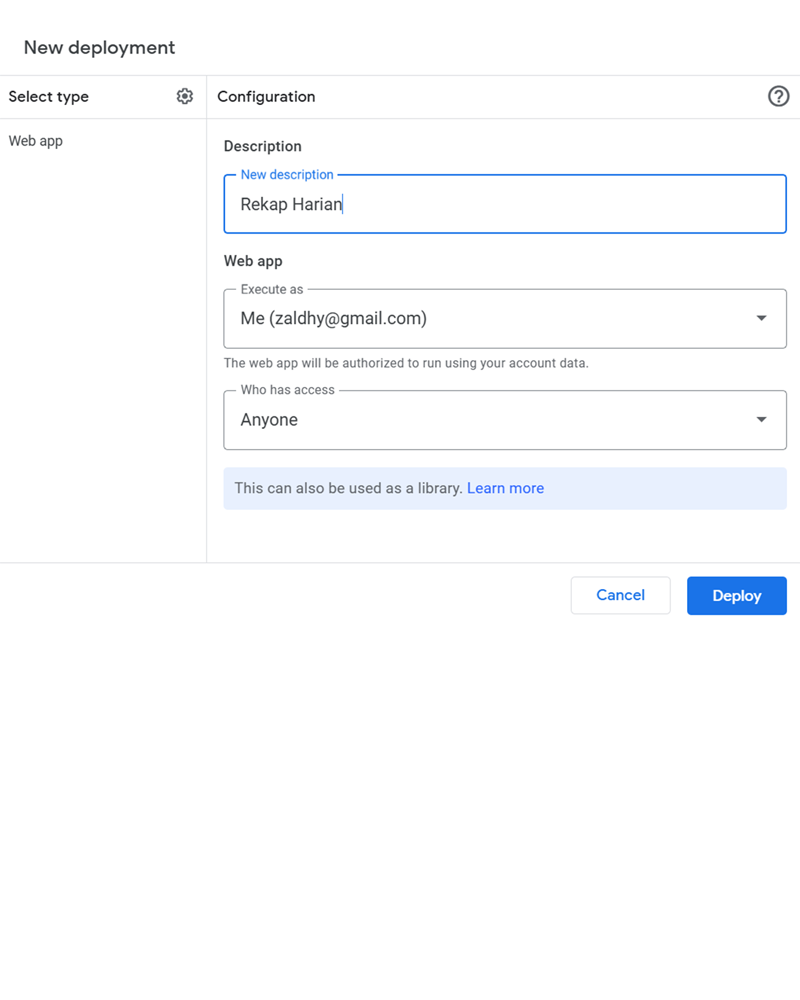The height and width of the screenshot is (1000, 800).
Task: Click the Who has access dropdown arrow
Action: [761, 420]
